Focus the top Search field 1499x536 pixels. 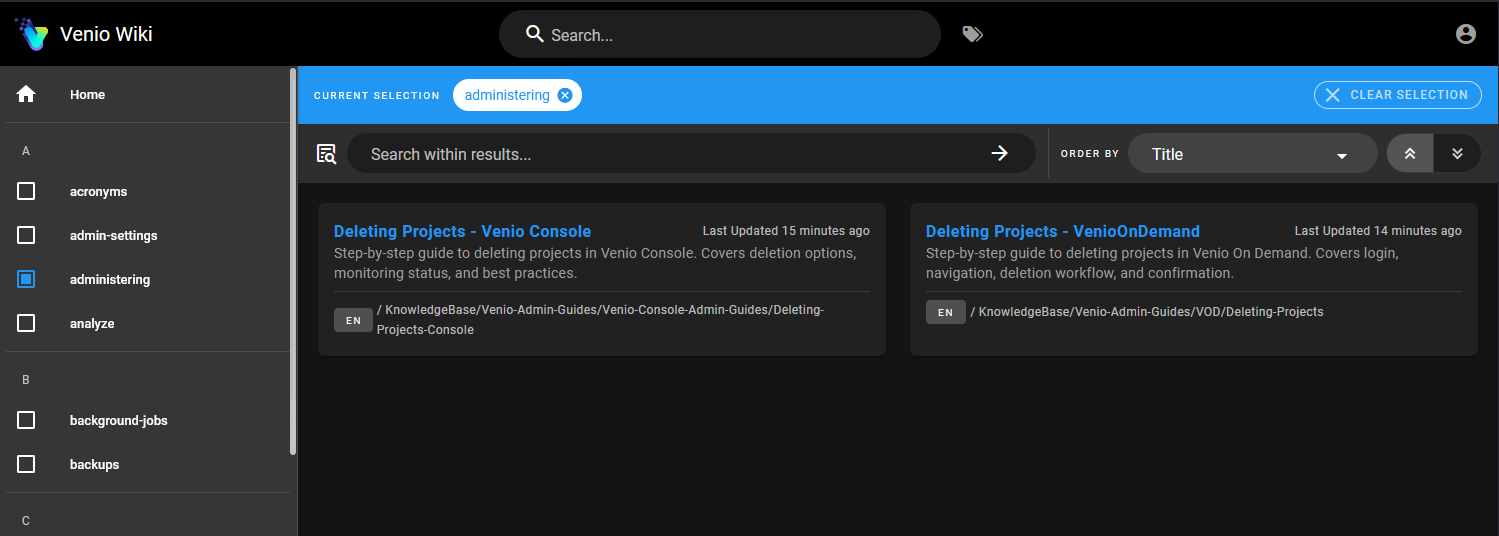tap(720, 34)
